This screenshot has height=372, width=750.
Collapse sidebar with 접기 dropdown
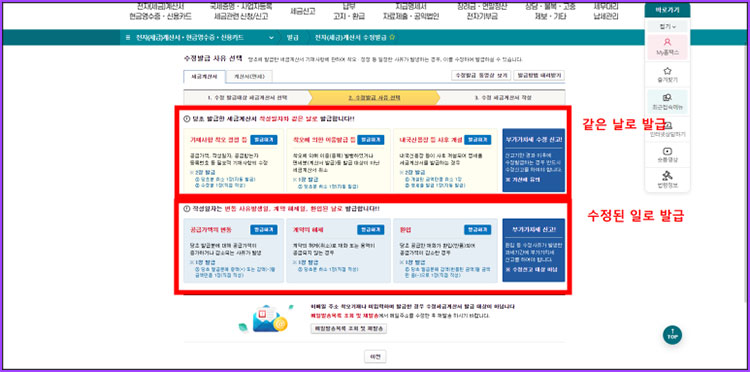(667, 26)
